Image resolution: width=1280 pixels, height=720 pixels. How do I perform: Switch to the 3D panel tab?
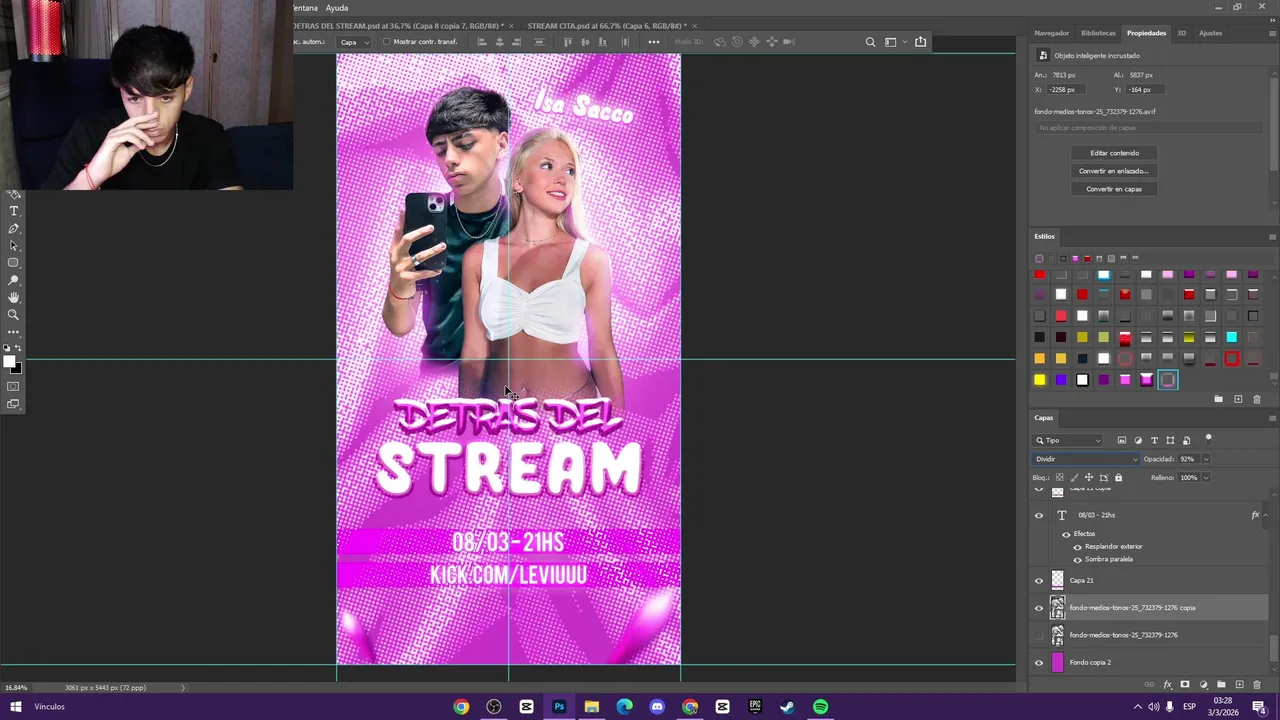tap(1181, 33)
